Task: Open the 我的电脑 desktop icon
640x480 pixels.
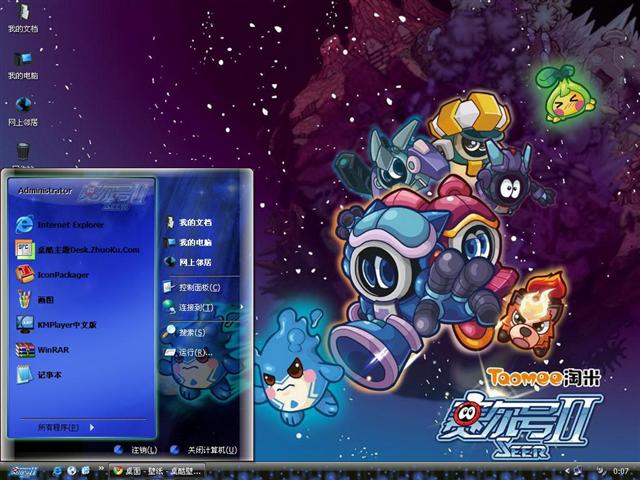Action: [23, 65]
